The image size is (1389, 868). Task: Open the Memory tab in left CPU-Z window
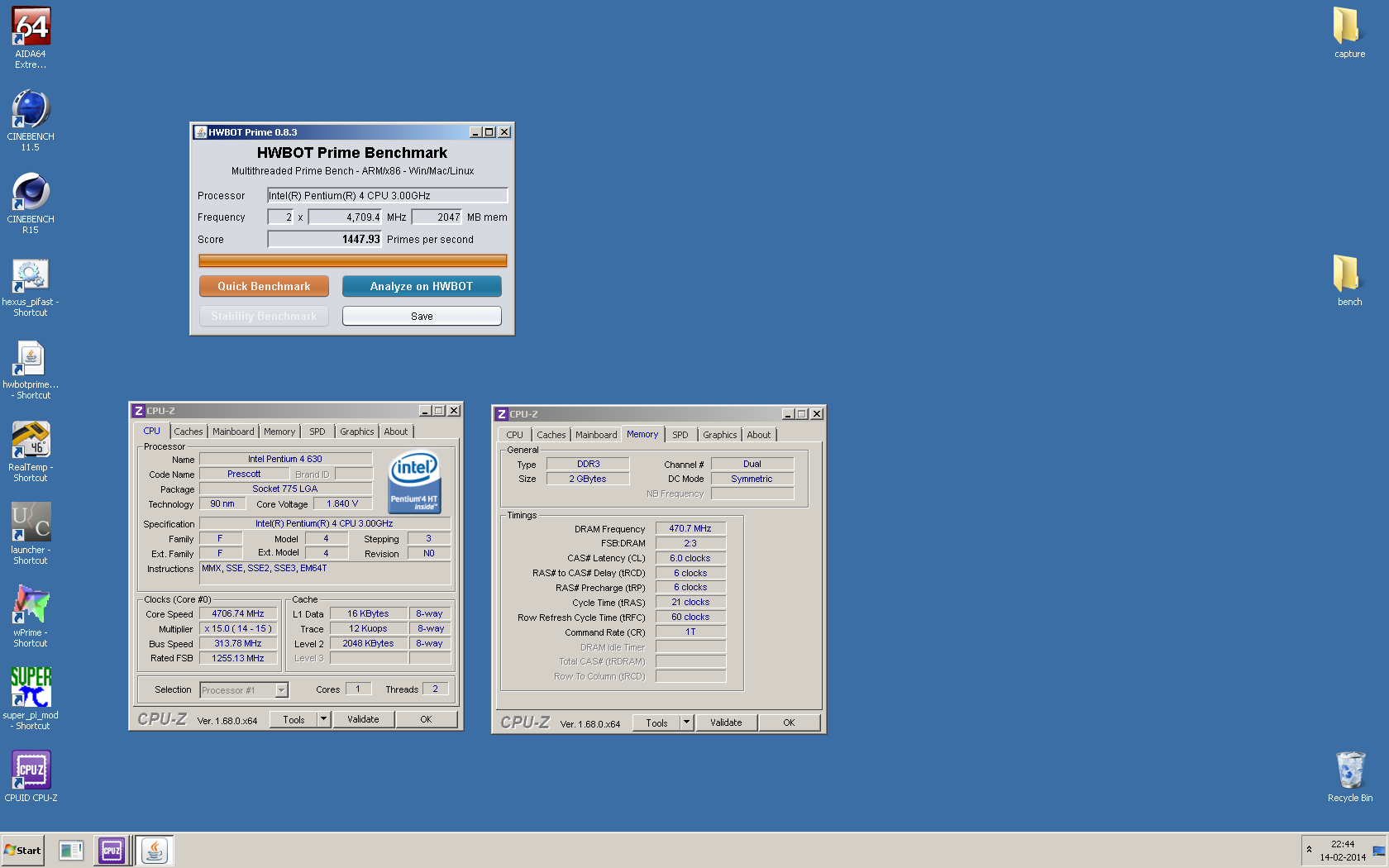(x=279, y=432)
